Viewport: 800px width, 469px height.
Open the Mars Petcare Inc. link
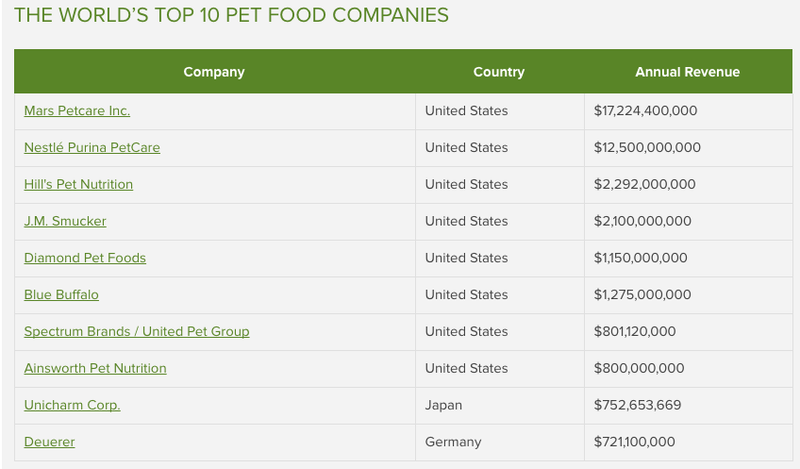coord(77,111)
